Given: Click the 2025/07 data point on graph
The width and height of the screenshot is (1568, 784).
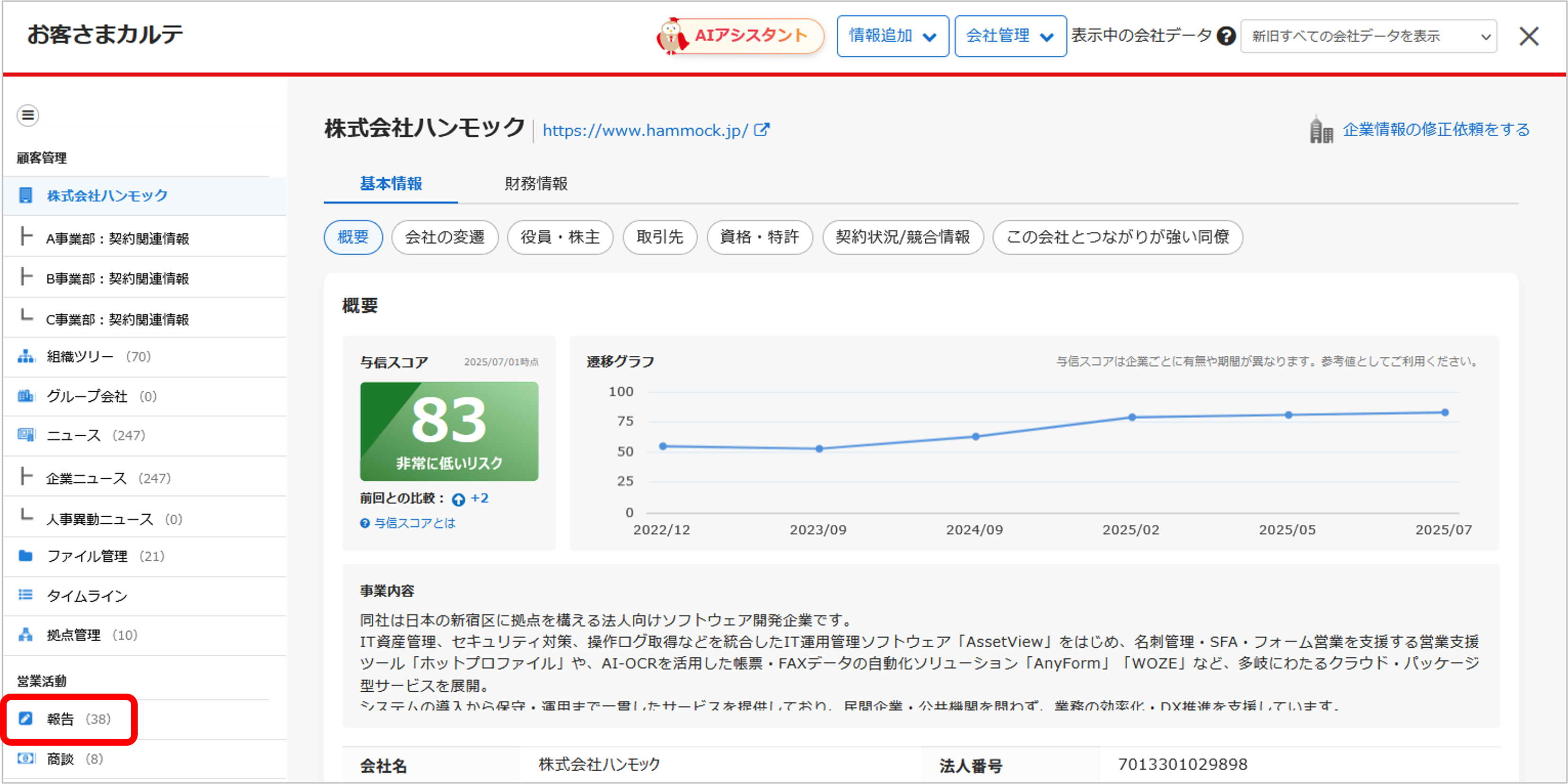Looking at the screenshot, I should (x=1445, y=413).
